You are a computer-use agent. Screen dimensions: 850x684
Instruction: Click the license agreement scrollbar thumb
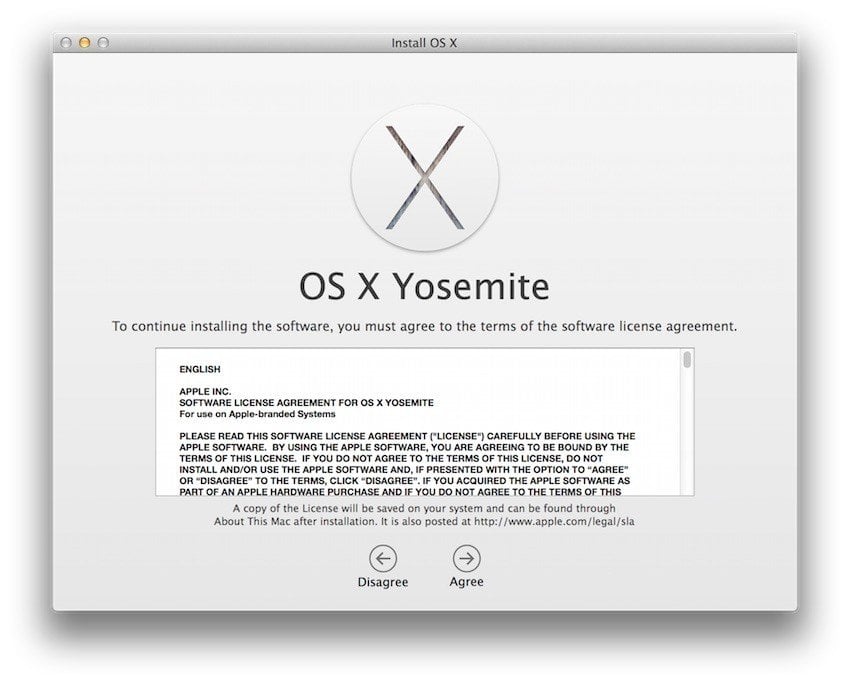coord(687,359)
